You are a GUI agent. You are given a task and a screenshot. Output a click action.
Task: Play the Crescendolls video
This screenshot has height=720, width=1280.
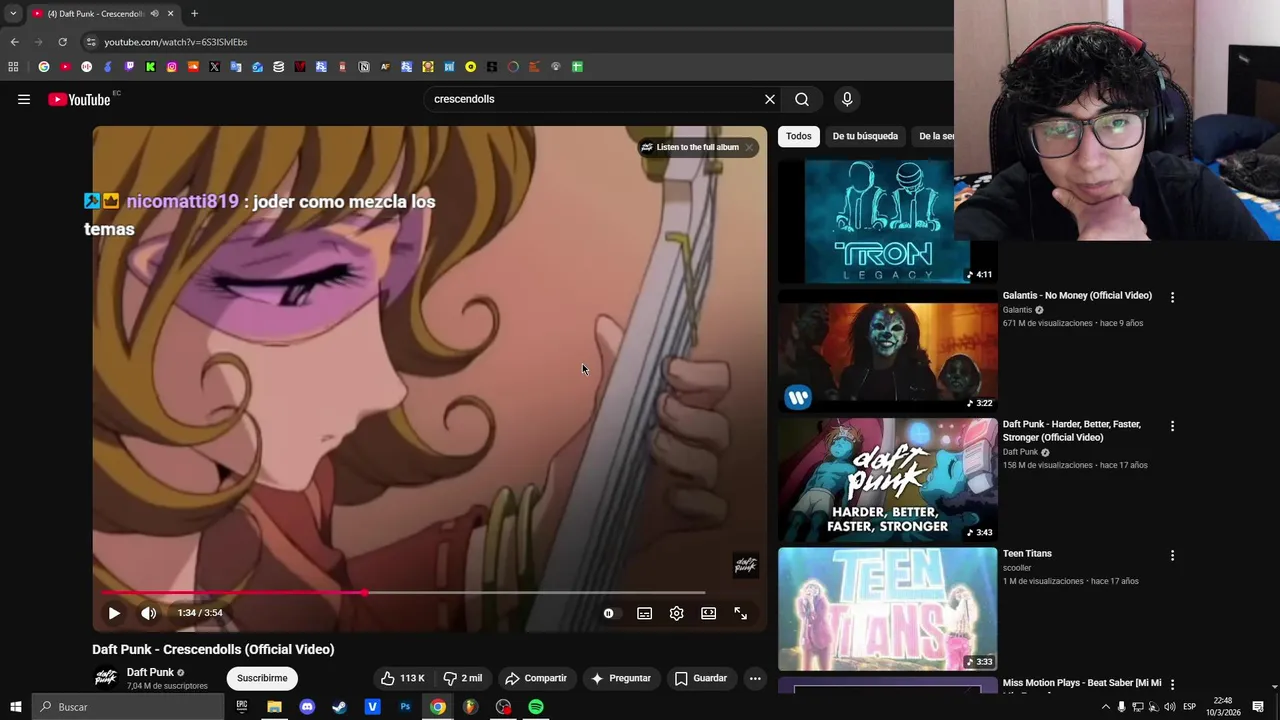click(114, 613)
